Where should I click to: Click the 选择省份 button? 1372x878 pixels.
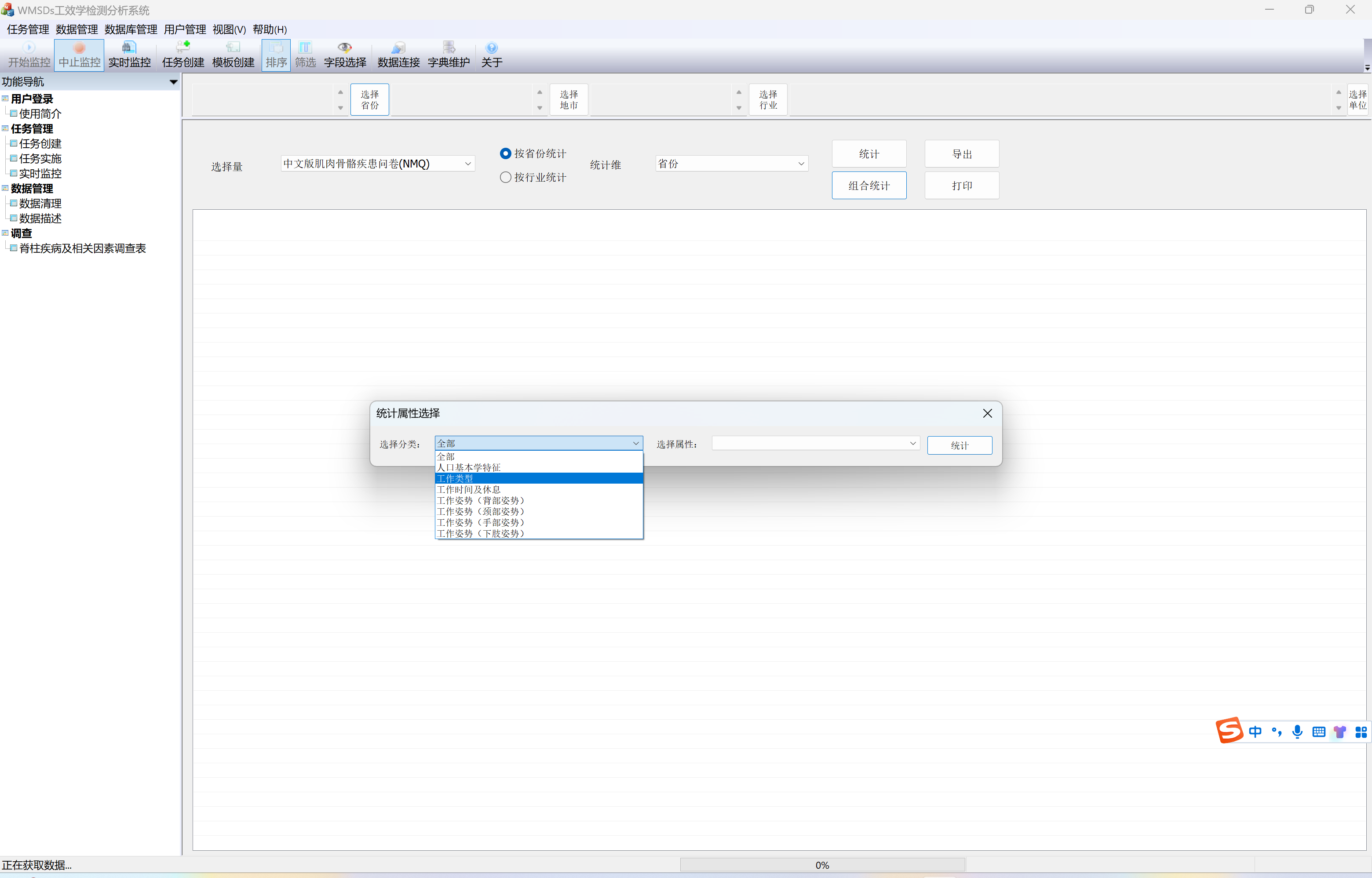tap(369, 100)
